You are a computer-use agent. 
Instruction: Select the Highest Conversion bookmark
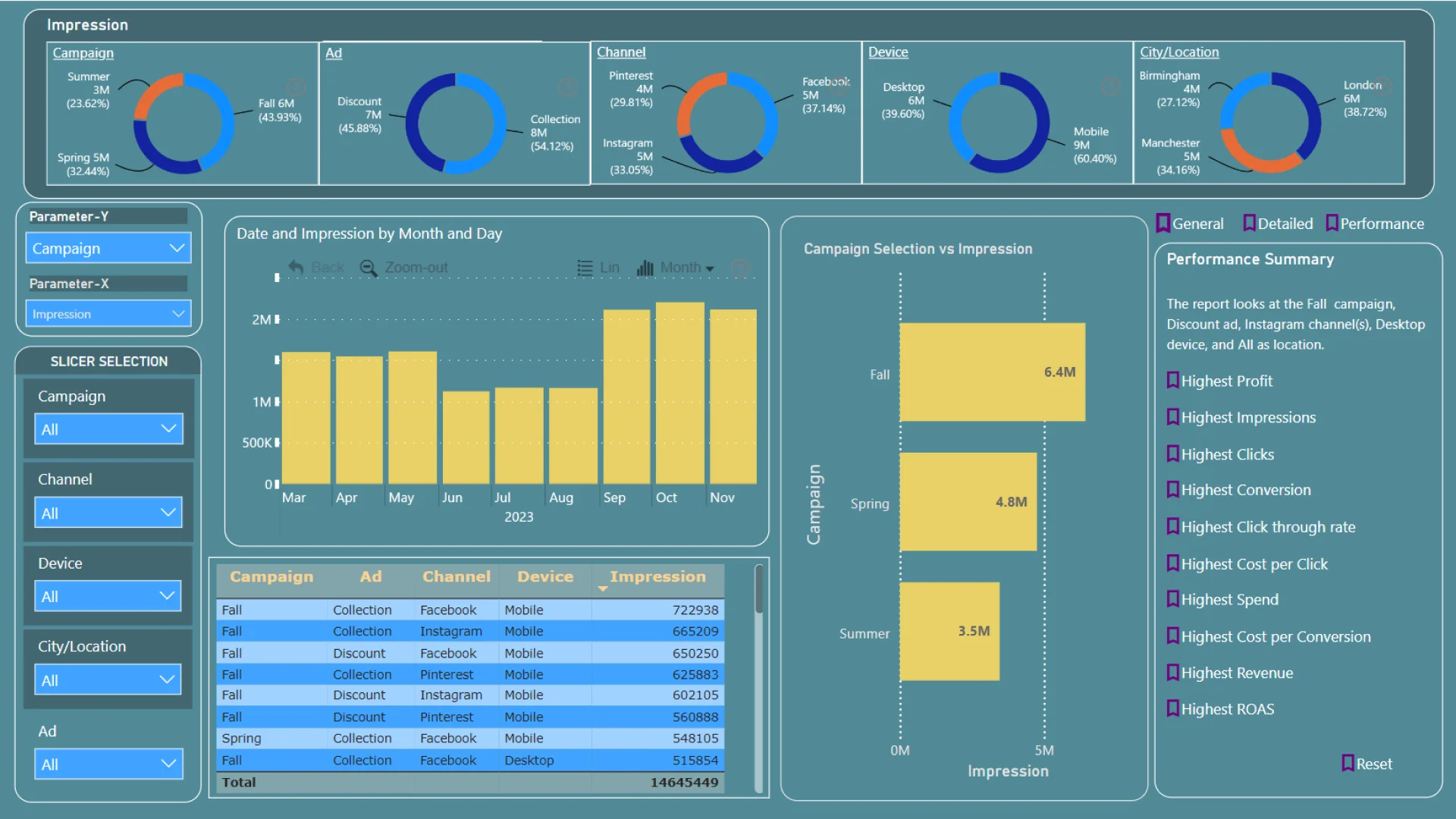coord(1238,490)
